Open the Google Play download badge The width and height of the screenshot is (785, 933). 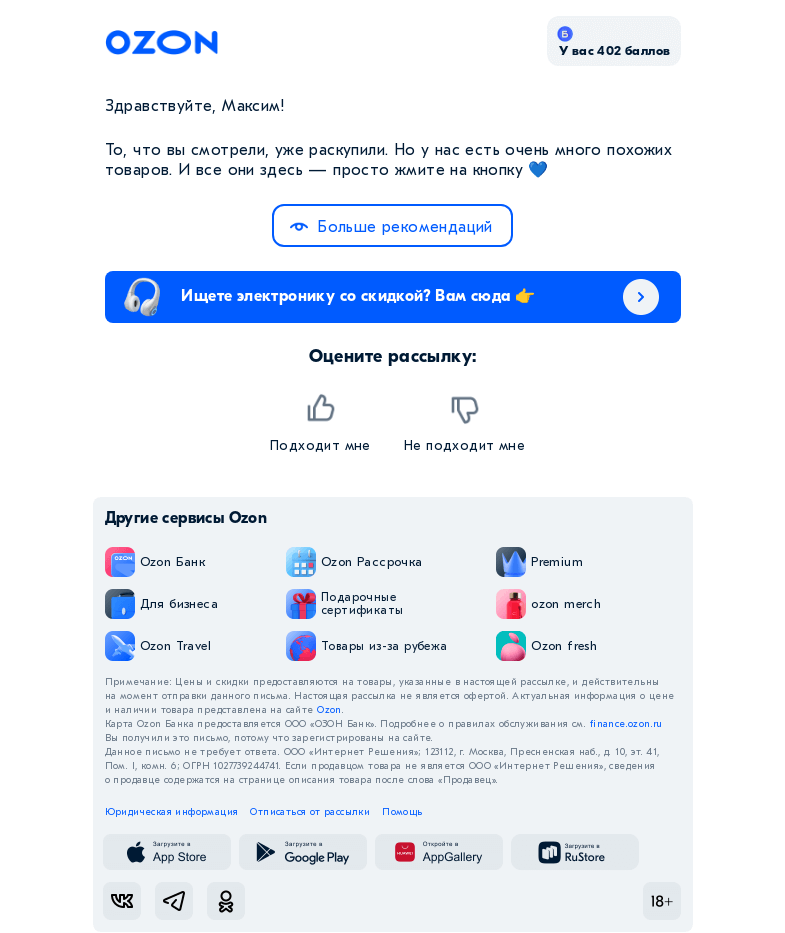303,852
